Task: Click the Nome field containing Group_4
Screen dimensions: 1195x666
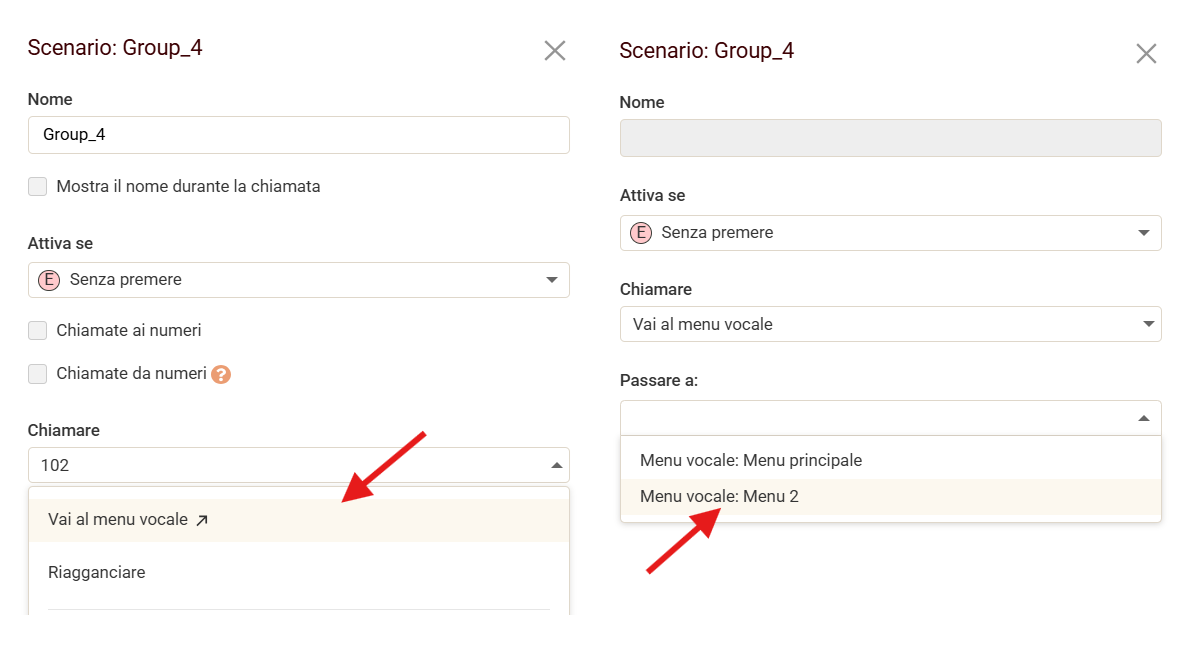Action: (298, 135)
